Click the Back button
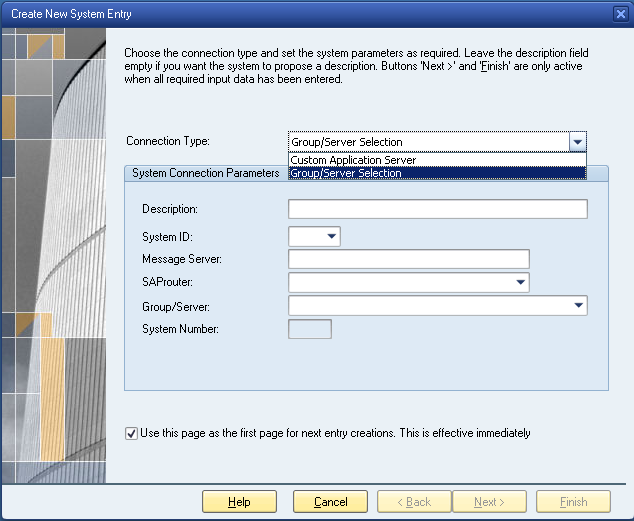Viewport: 634px width, 521px height. click(x=414, y=502)
